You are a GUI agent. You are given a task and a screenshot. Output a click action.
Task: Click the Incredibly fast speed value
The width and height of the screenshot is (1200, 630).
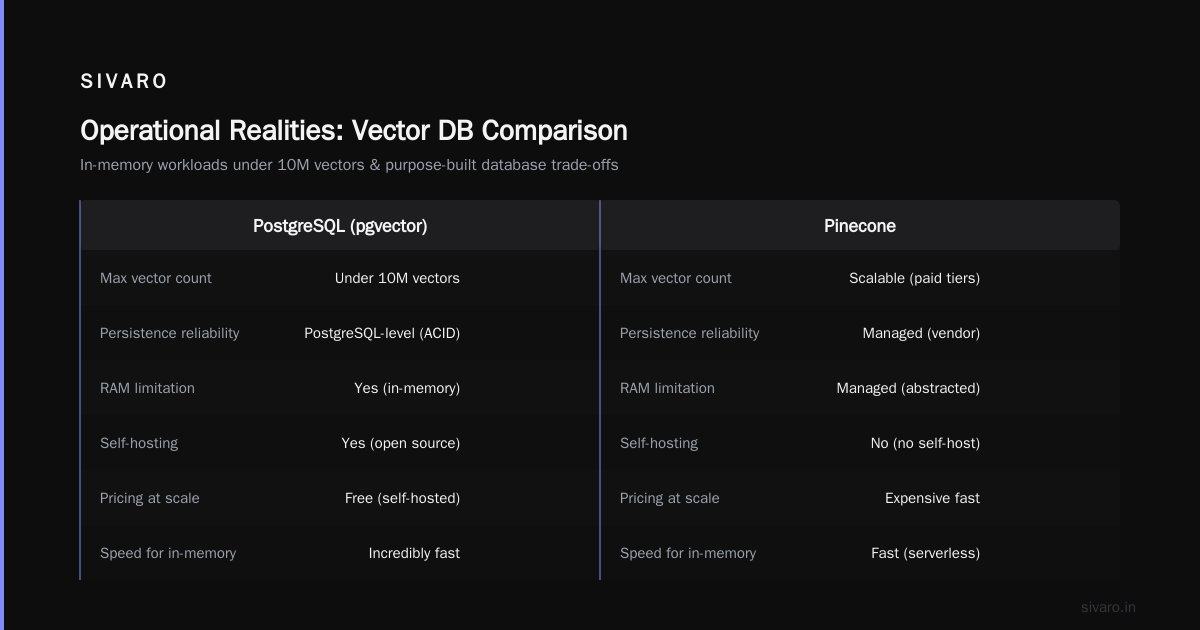pos(414,553)
